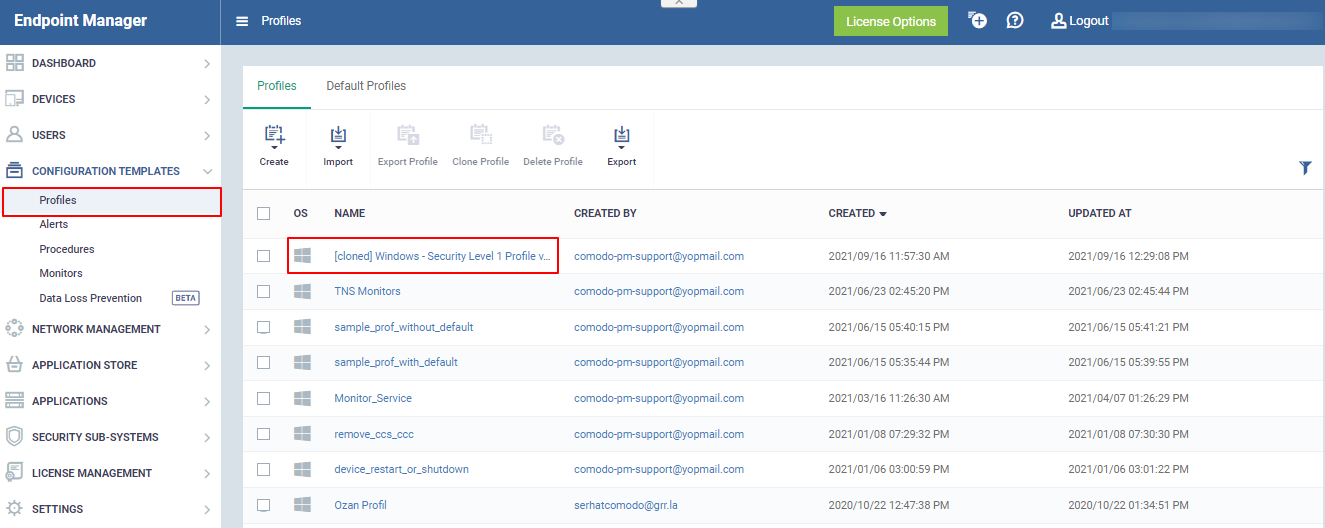This screenshot has width=1325, height=528.
Task: Open the Application Store basket icon
Action: tap(14, 365)
